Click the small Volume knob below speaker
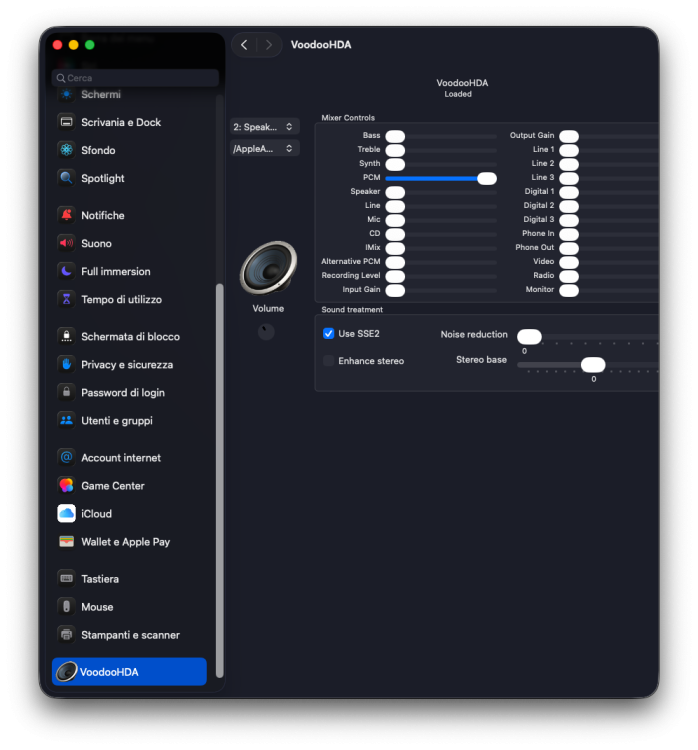 266,331
